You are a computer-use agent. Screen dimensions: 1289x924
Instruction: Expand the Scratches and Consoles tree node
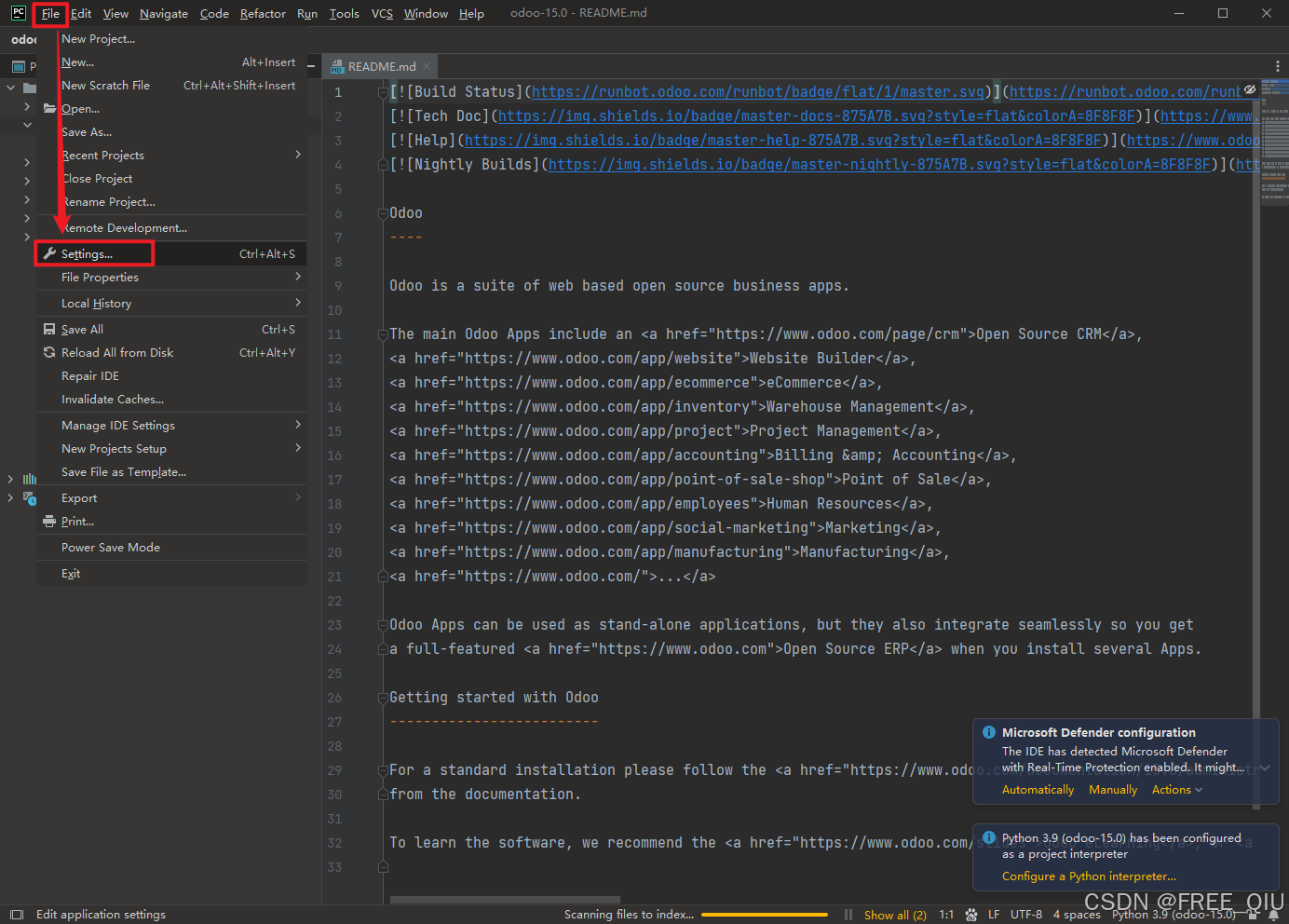(10, 498)
